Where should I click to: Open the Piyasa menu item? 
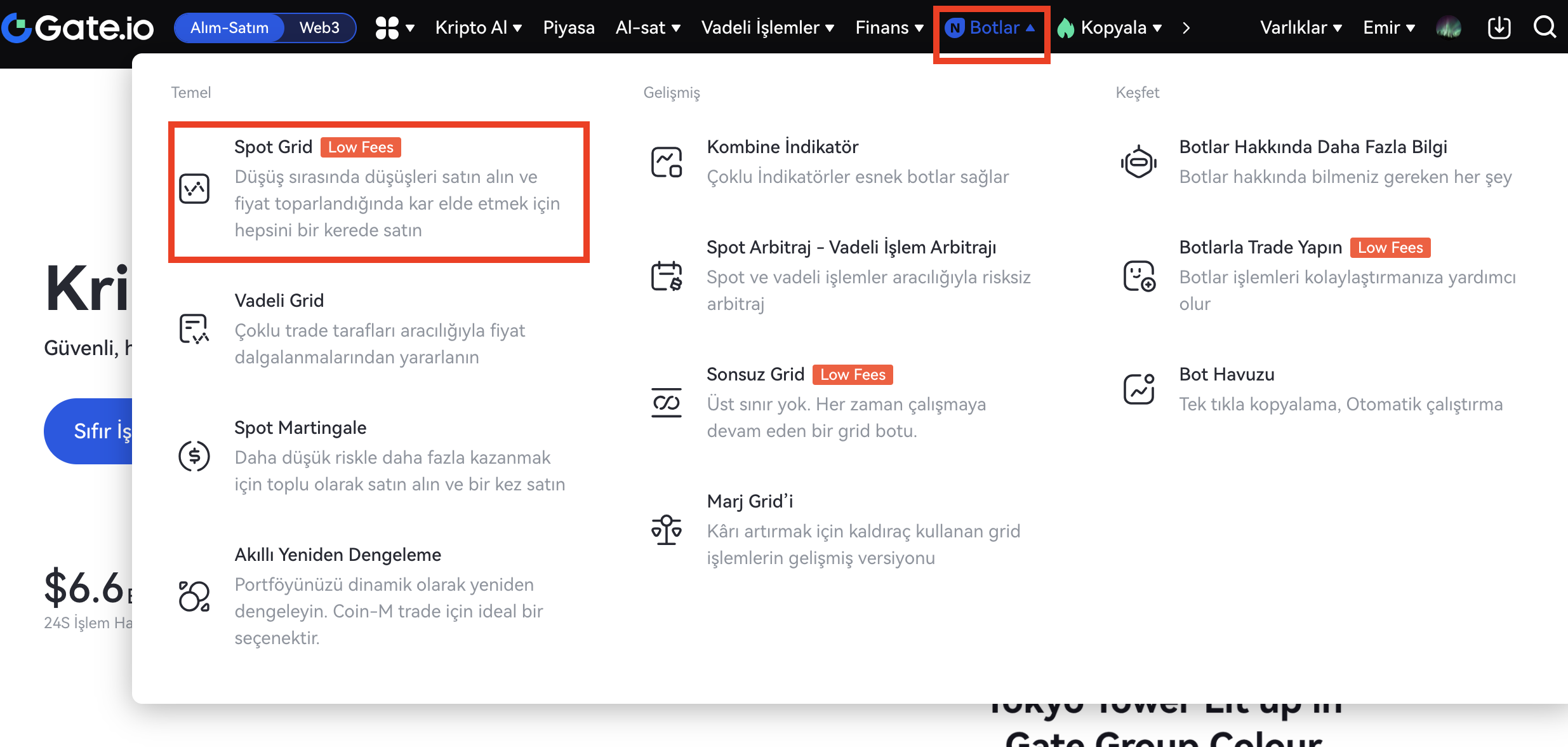click(x=569, y=27)
